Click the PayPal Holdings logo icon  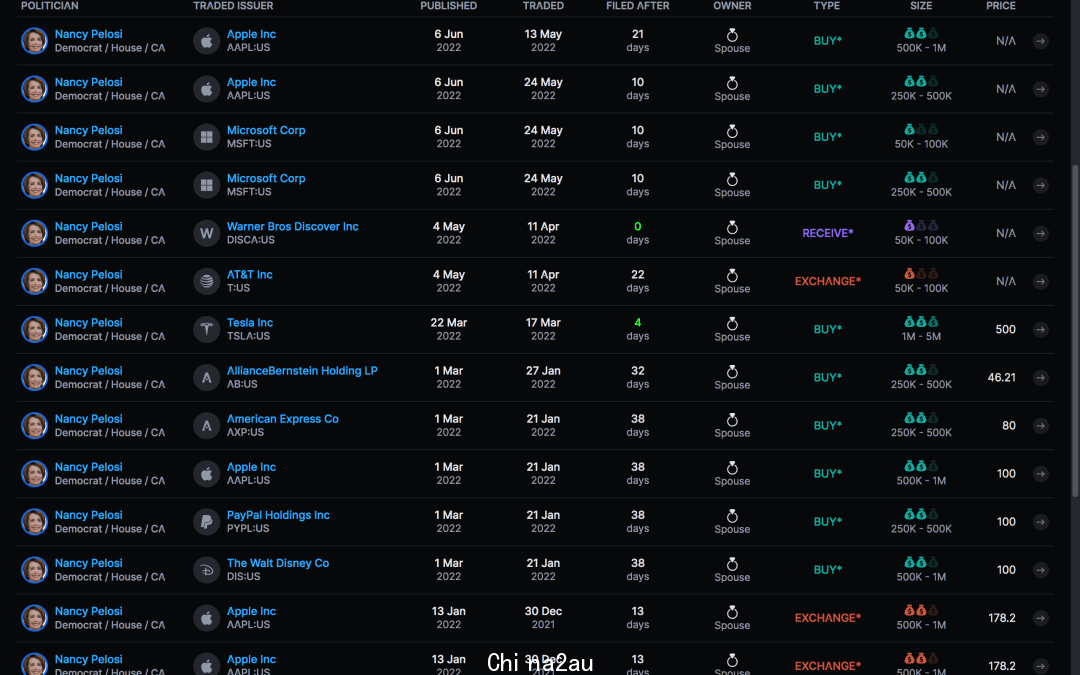(x=206, y=522)
